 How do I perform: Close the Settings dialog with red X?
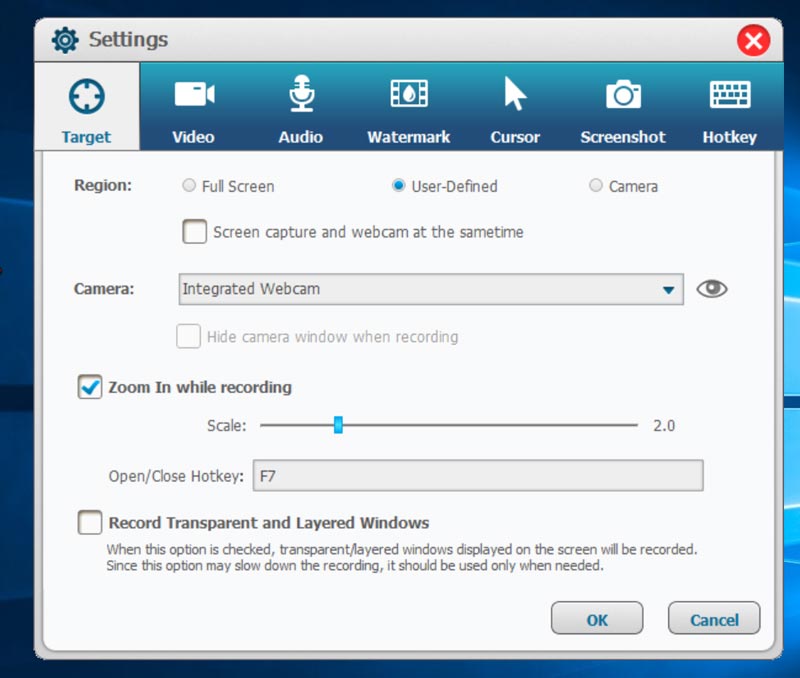click(x=753, y=40)
